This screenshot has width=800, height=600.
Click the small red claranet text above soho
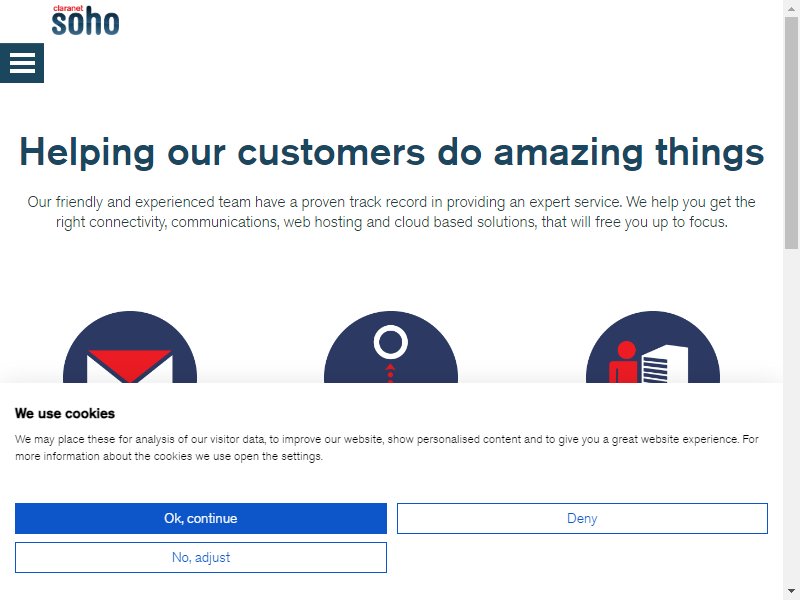pos(68,8)
